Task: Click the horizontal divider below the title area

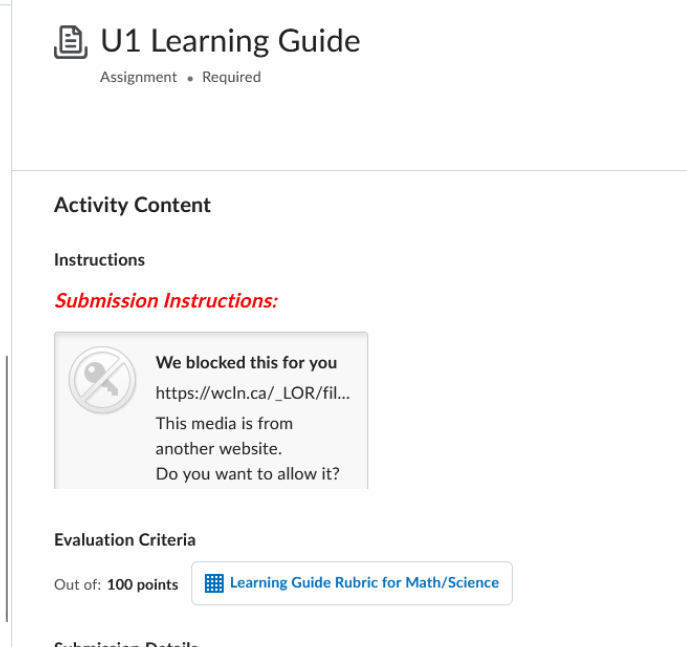Action: pyautogui.click(x=350, y=171)
